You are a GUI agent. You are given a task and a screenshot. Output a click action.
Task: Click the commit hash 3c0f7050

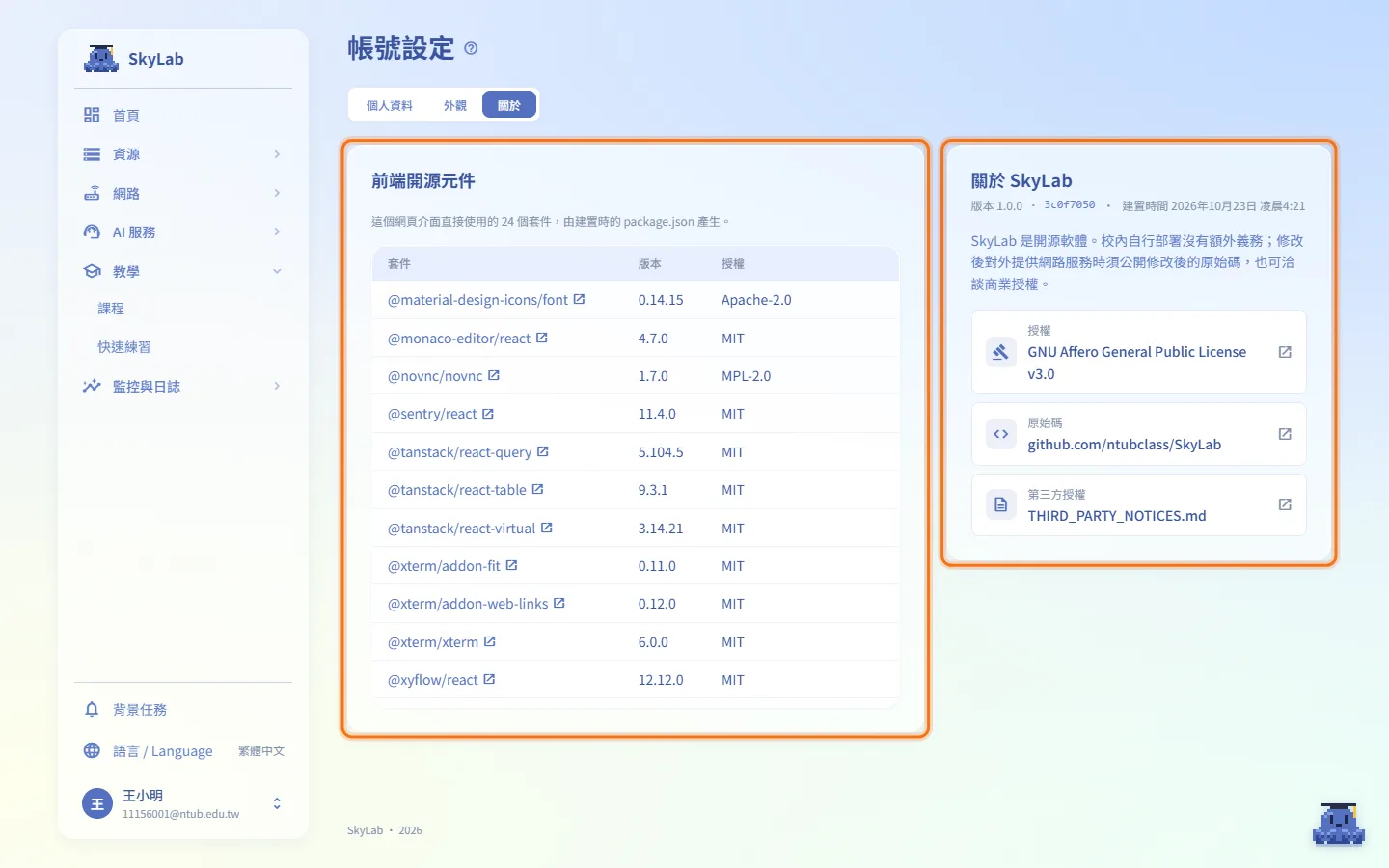[1070, 205]
